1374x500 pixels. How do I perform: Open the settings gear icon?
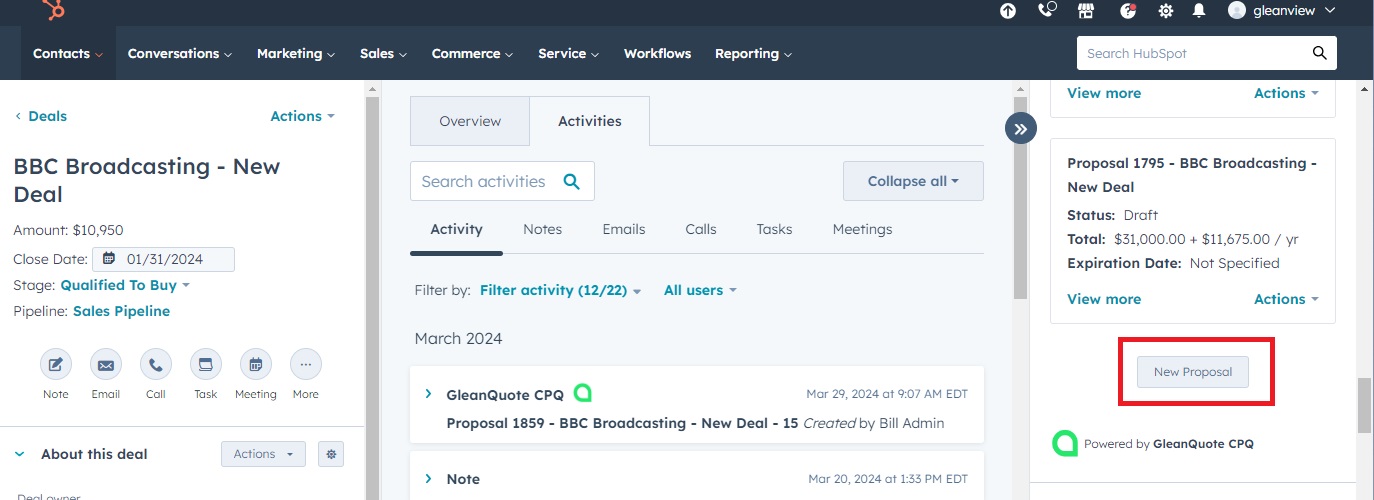[x=1166, y=11]
